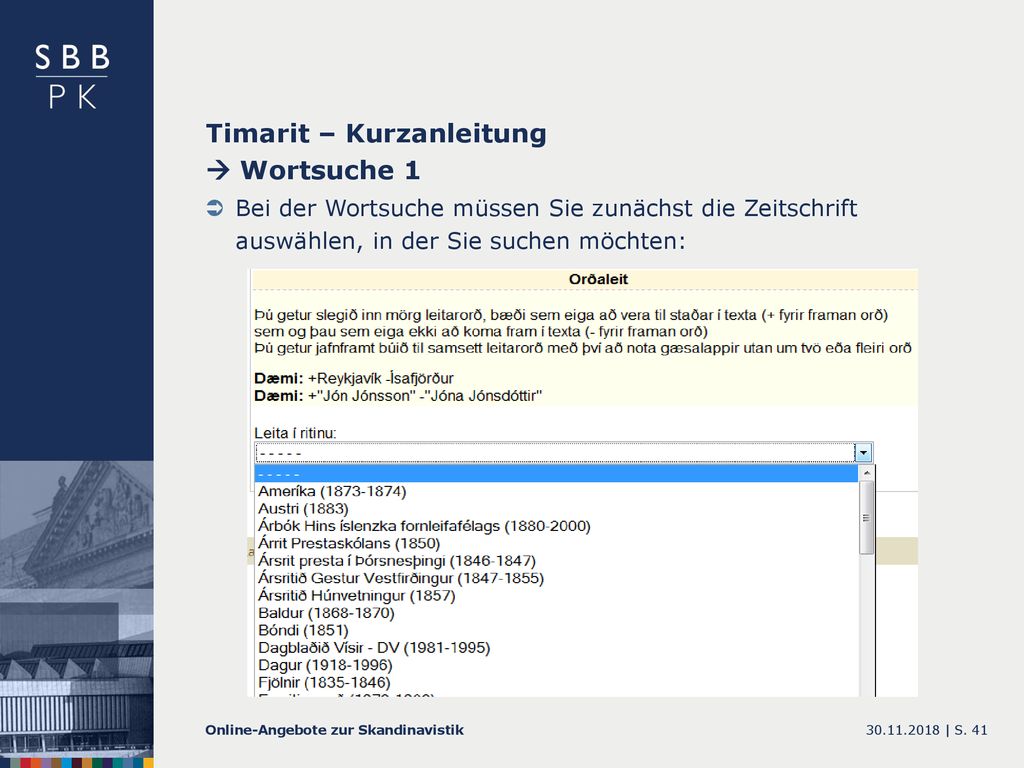The height and width of the screenshot is (768, 1024).
Task: Click the example '+"Jón Jónsson" -"Jóna Jónsdóttir"'
Action: [424, 396]
